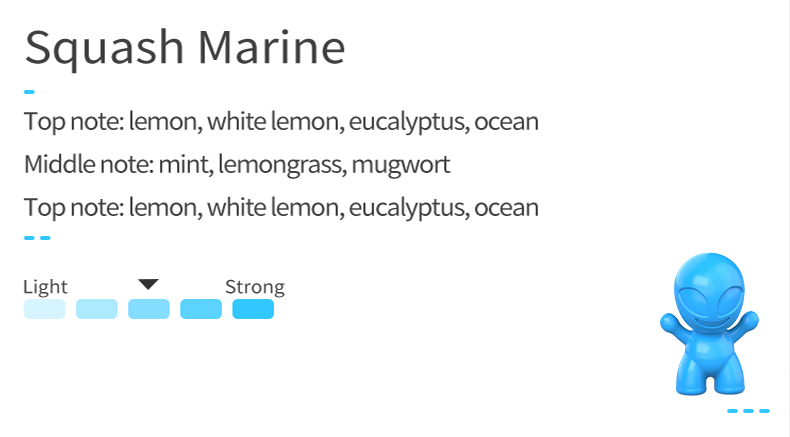Click the triple blue dash below alien

point(748,411)
